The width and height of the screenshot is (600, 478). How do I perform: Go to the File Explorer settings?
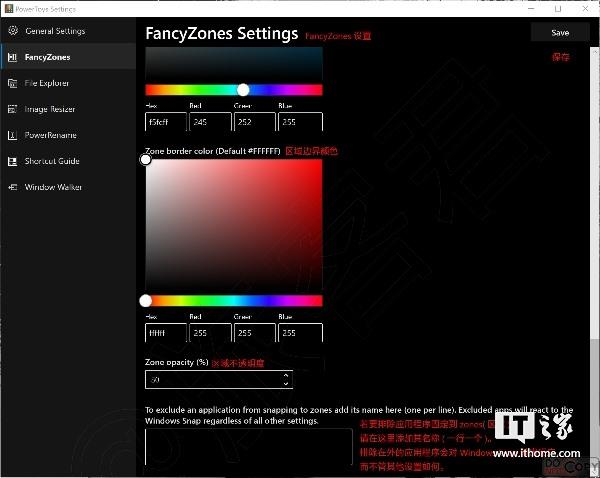(68, 83)
